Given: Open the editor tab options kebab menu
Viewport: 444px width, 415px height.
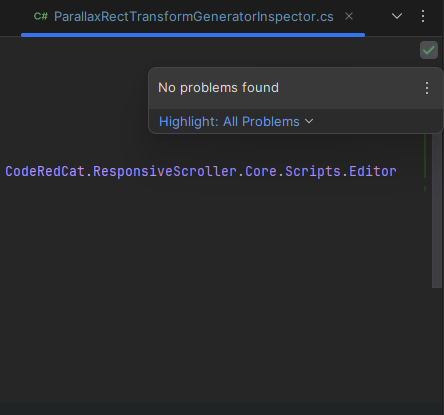Looking at the screenshot, I should (423, 16).
